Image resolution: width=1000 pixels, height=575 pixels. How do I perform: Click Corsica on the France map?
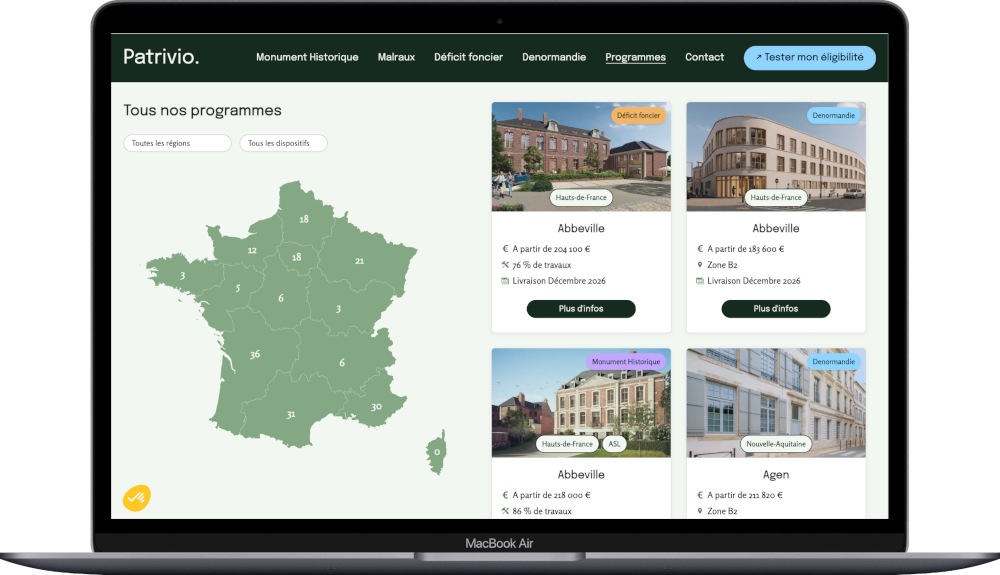(x=436, y=452)
